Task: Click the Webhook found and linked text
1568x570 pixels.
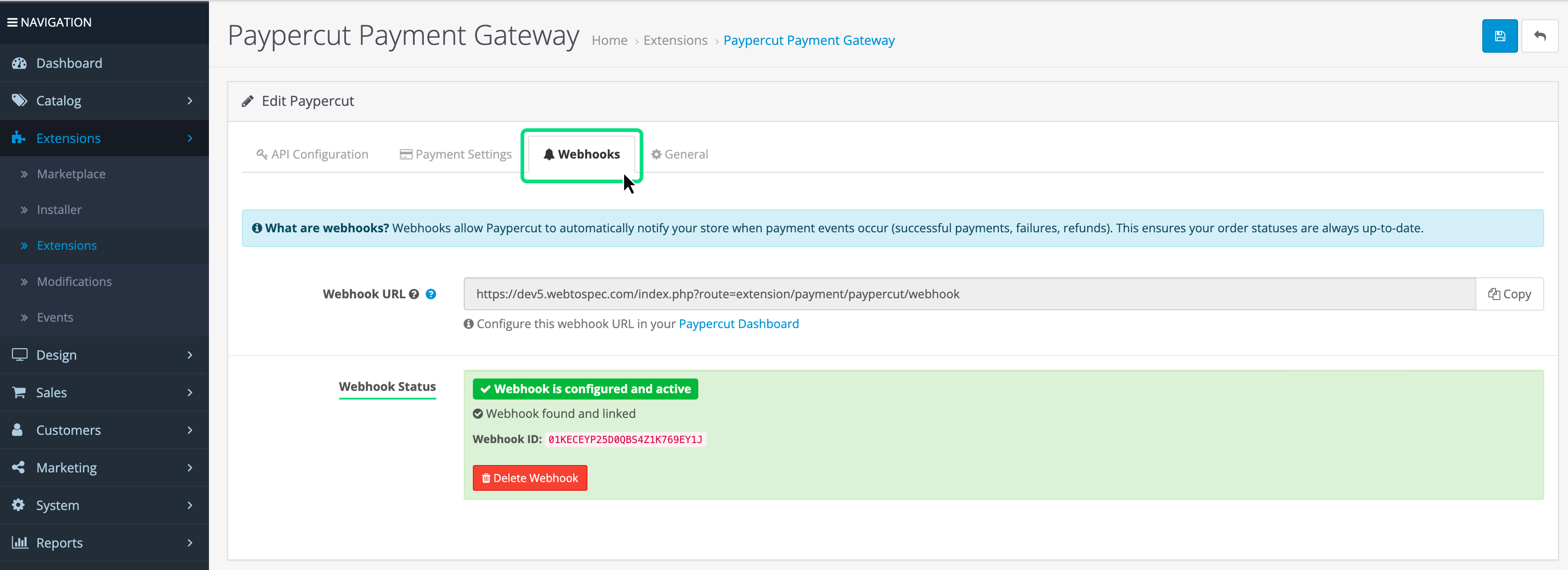Action: click(560, 414)
